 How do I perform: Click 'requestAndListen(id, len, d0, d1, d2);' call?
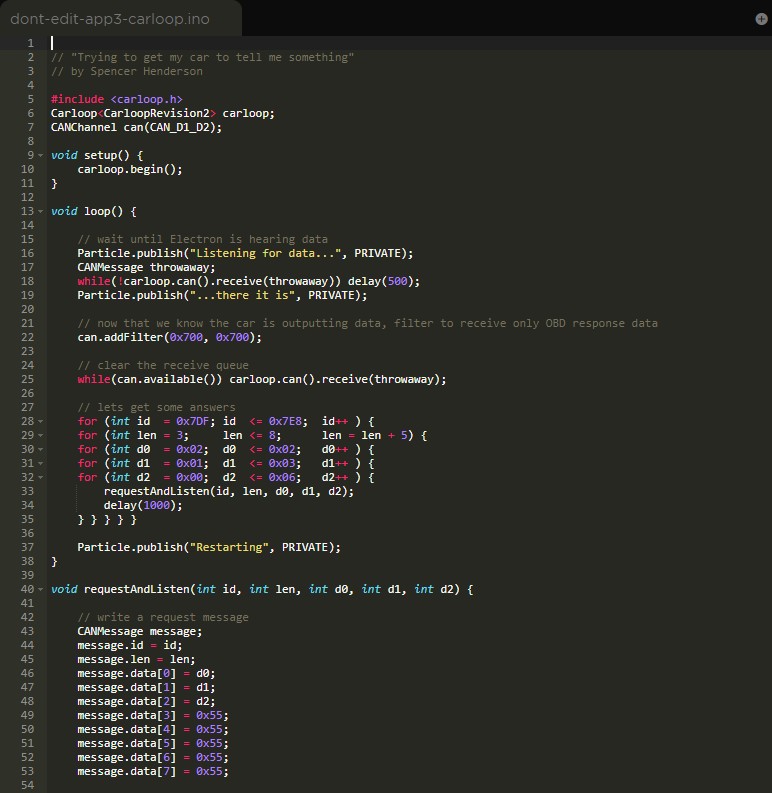229,492
